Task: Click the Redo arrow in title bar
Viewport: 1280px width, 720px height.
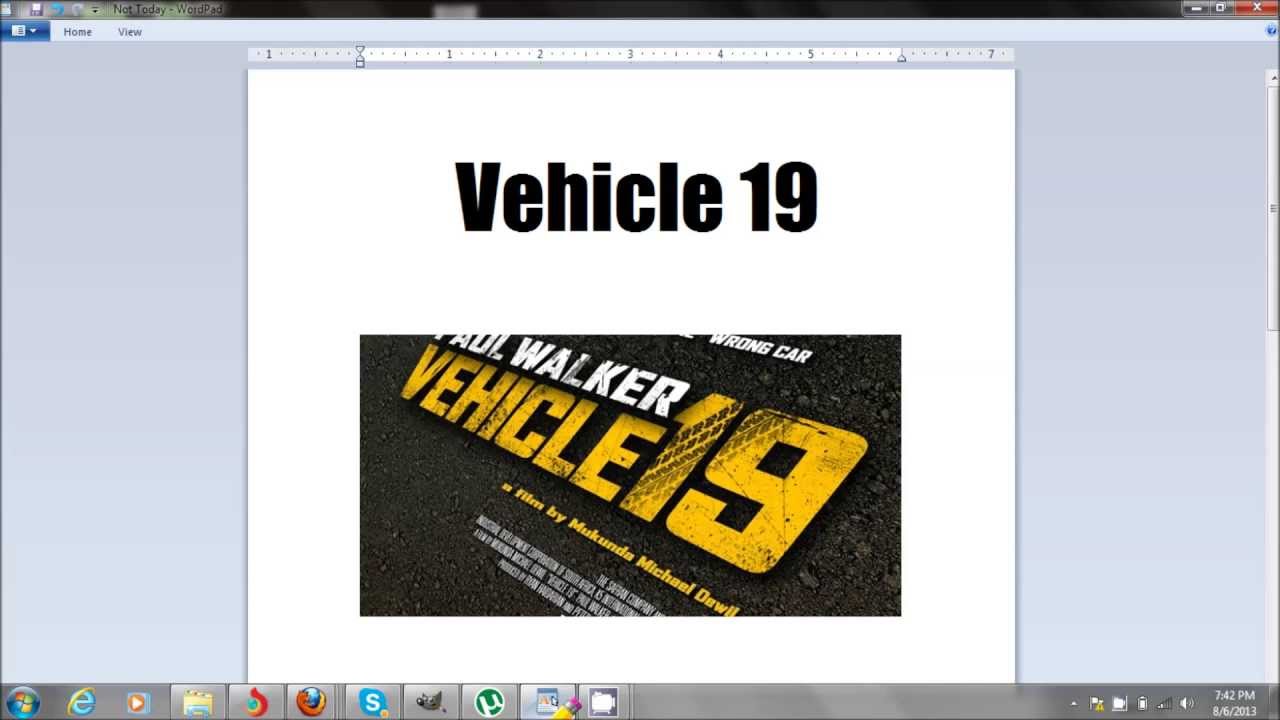Action: tap(77, 9)
